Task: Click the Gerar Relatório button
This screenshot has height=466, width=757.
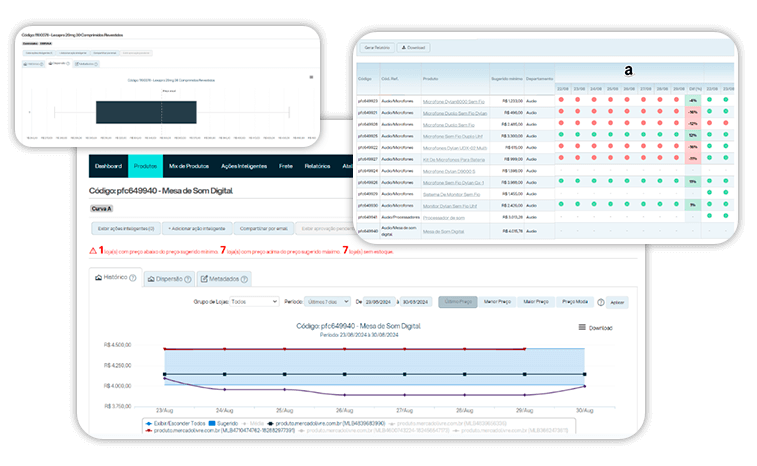Action: [x=376, y=47]
